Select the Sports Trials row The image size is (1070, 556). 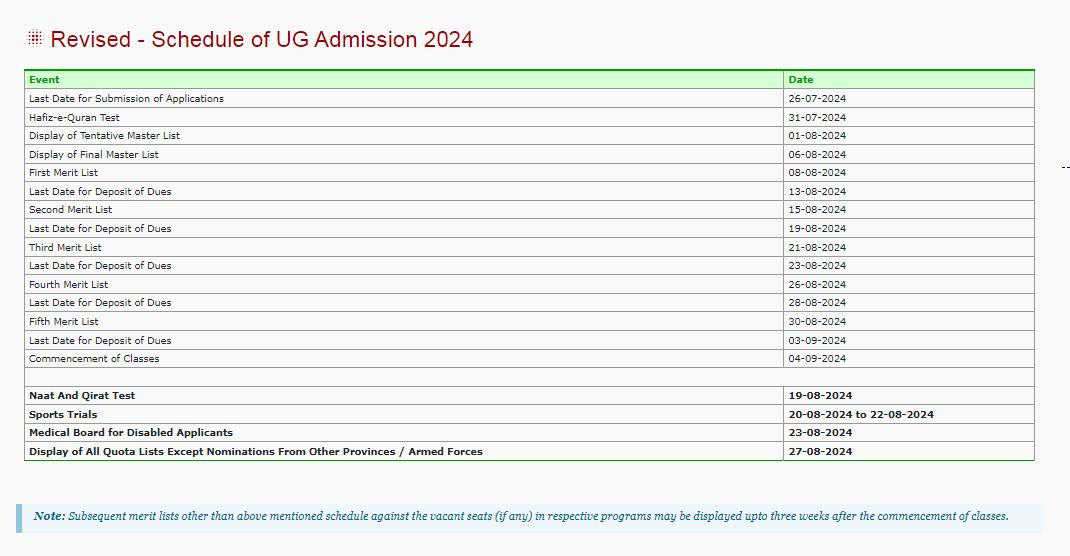[x=530, y=414]
